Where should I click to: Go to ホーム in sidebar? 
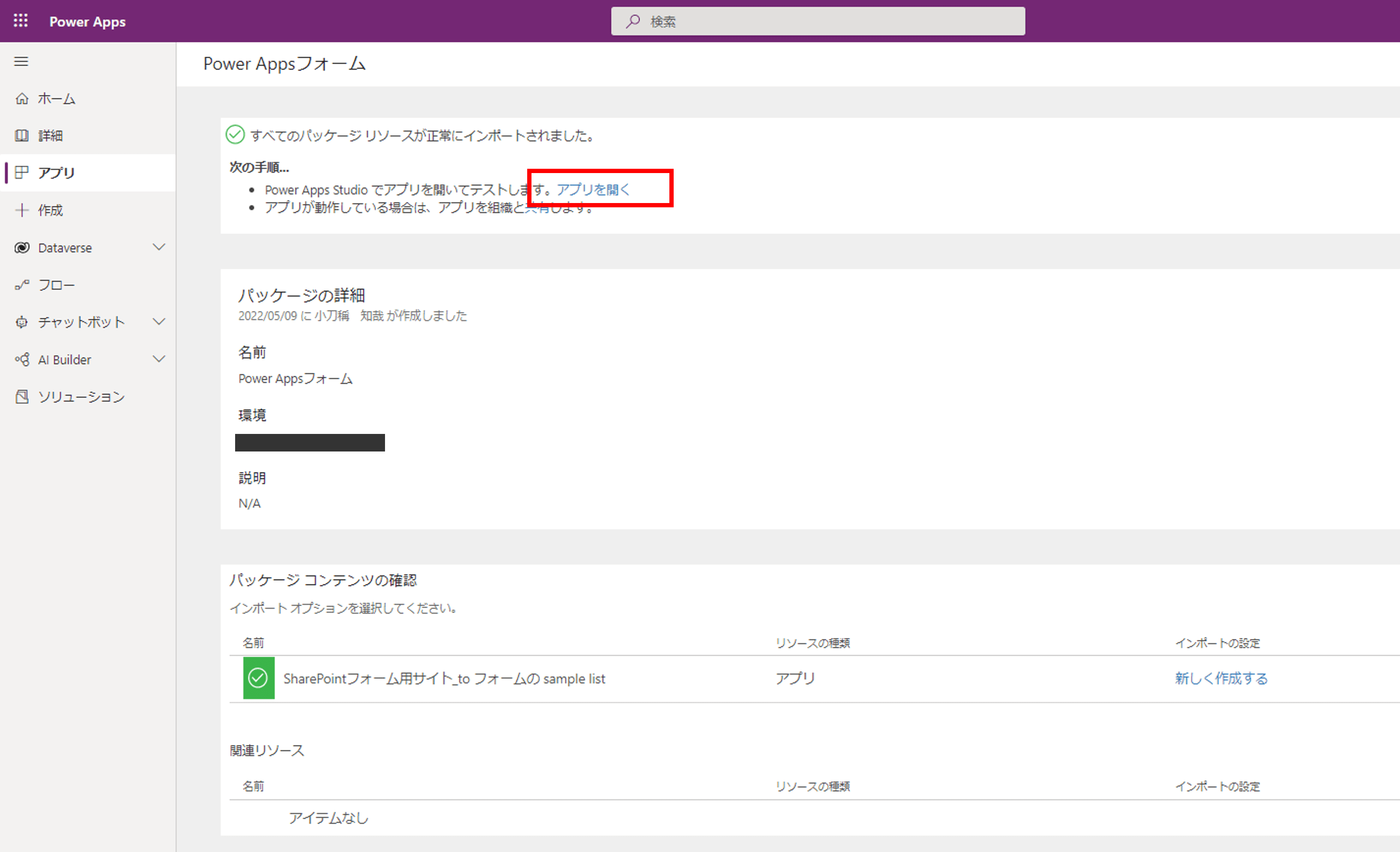(88, 99)
